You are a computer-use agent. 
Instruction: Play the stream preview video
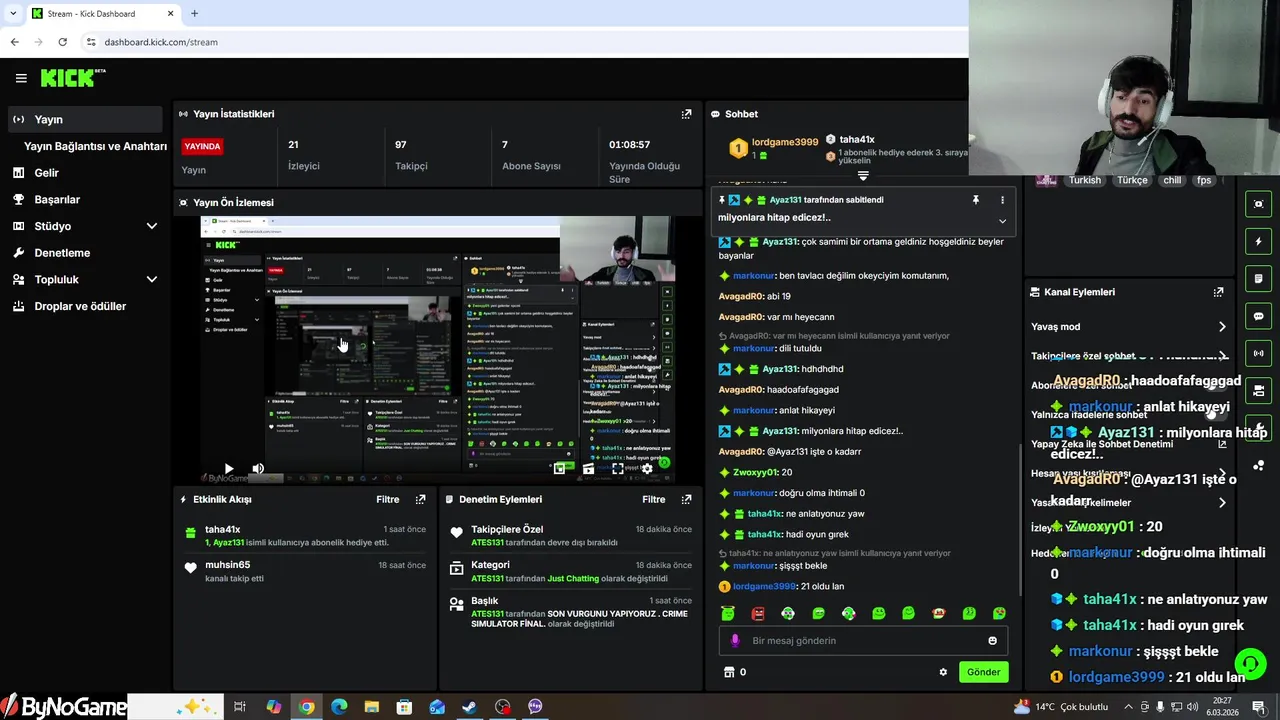point(228,468)
